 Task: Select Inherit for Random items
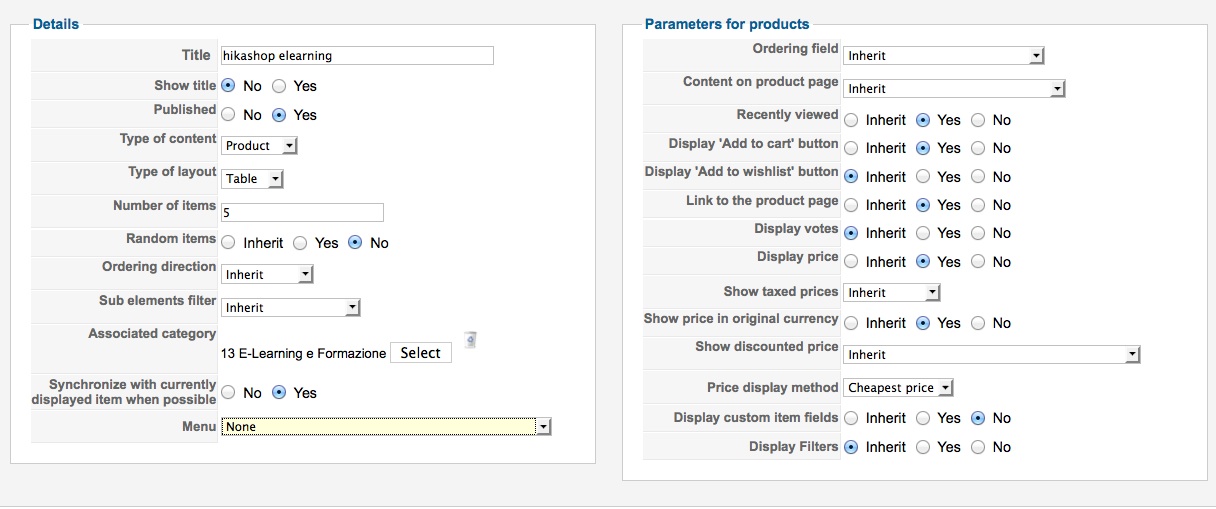[229, 243]
